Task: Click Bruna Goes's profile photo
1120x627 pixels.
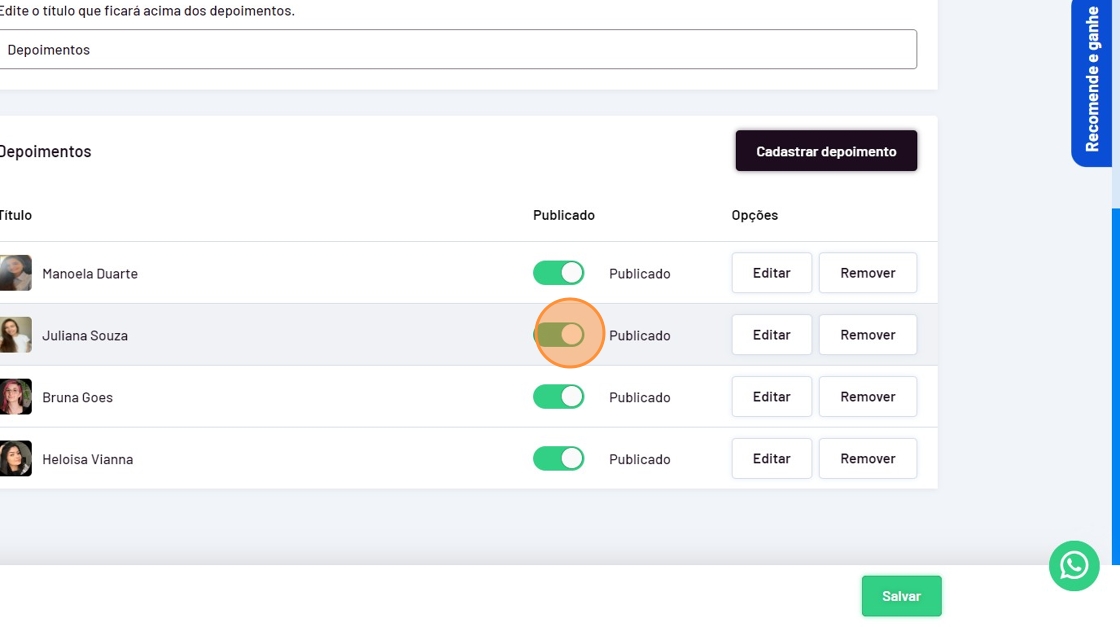Action: [x=15, y=397]
